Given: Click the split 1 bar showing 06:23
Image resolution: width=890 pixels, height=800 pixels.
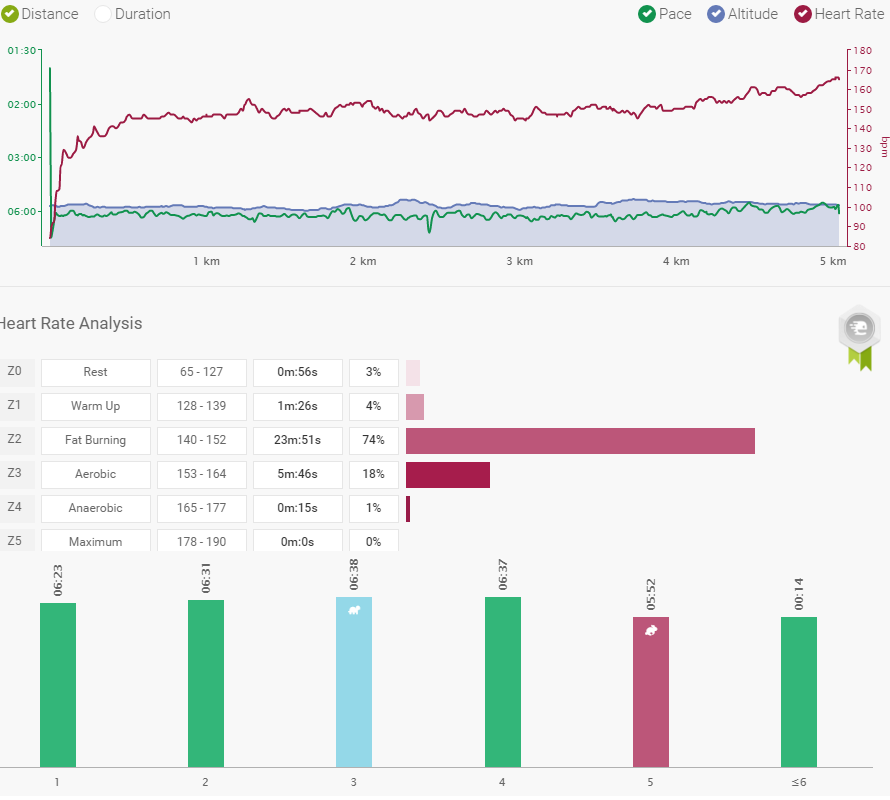Looking at the screenshot, I should pos(58,685).
